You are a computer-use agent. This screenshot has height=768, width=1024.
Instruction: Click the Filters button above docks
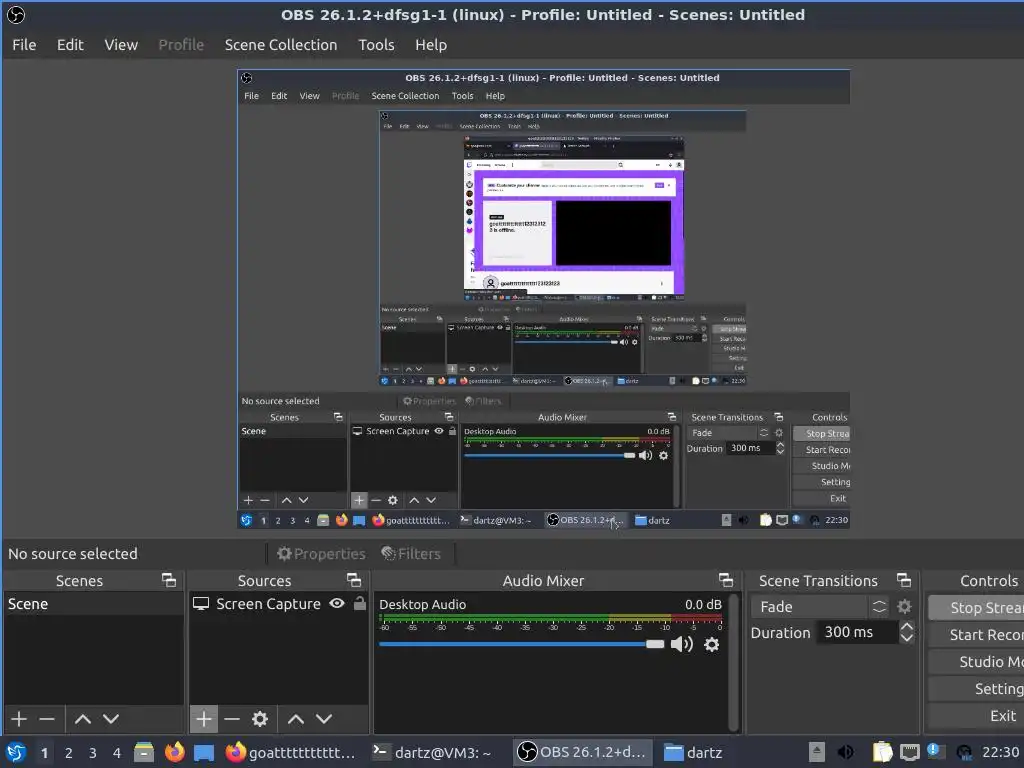411,554
